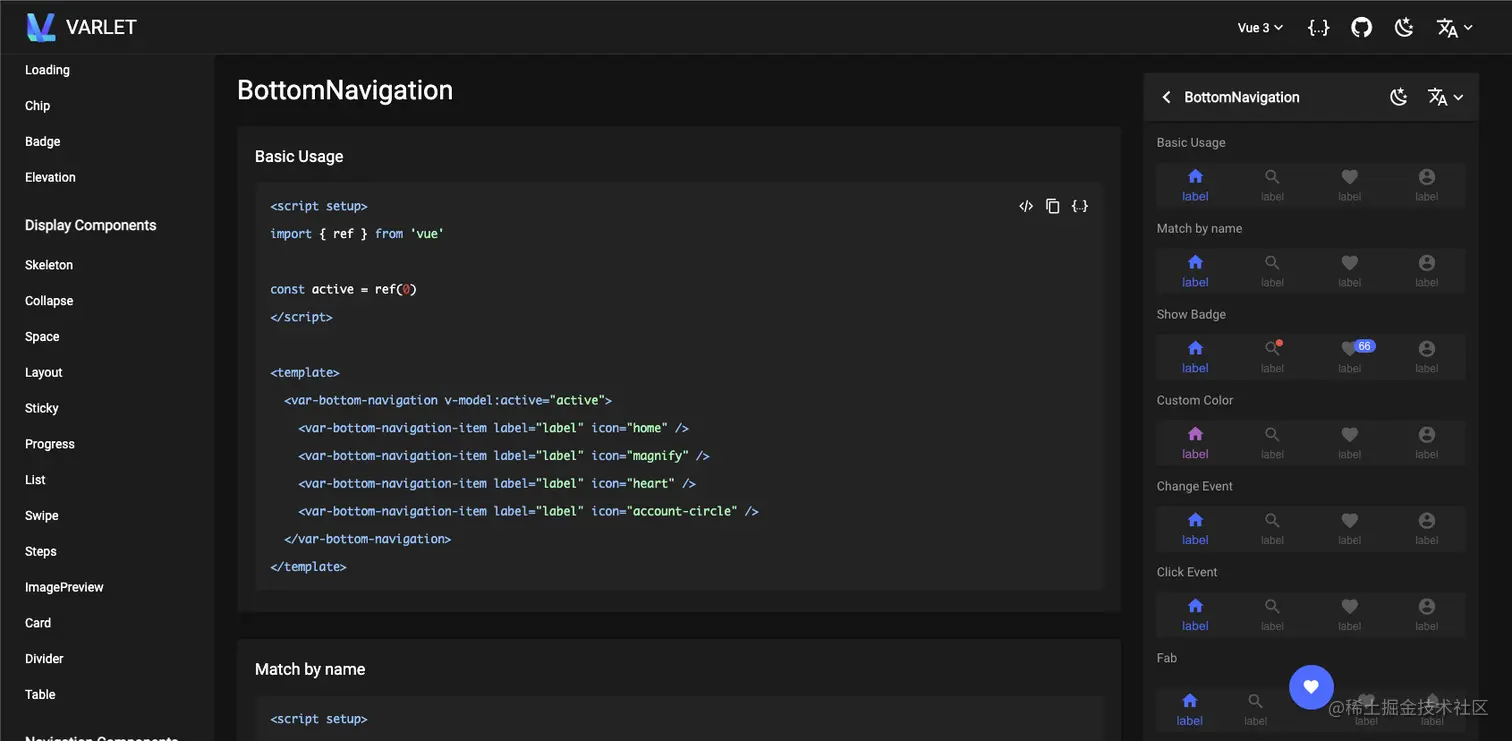
Task: Click the back arrow in mobile preview
Action: [1166, 97]
